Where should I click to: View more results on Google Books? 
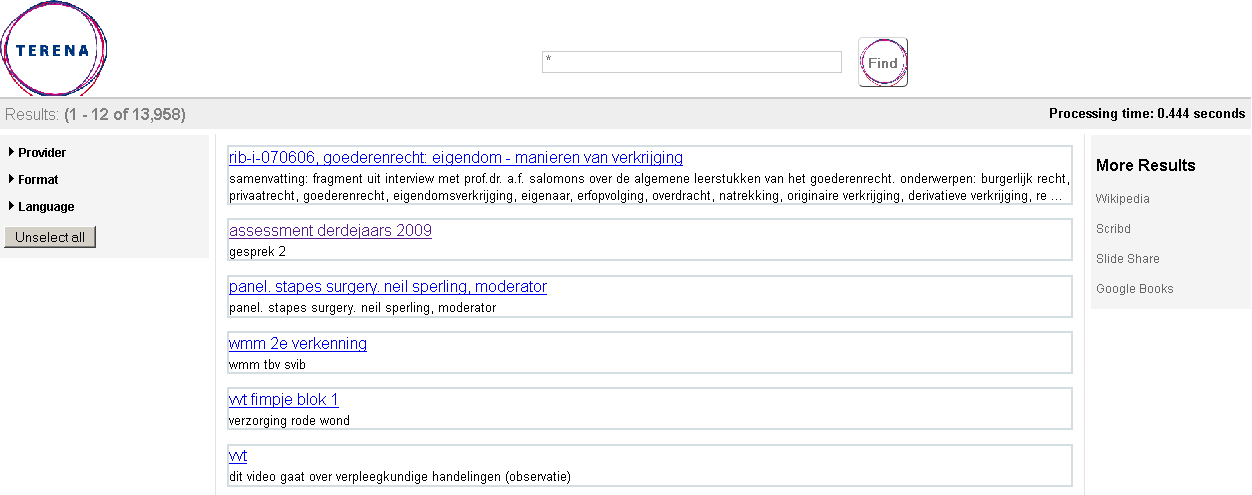click(1134, 289)
